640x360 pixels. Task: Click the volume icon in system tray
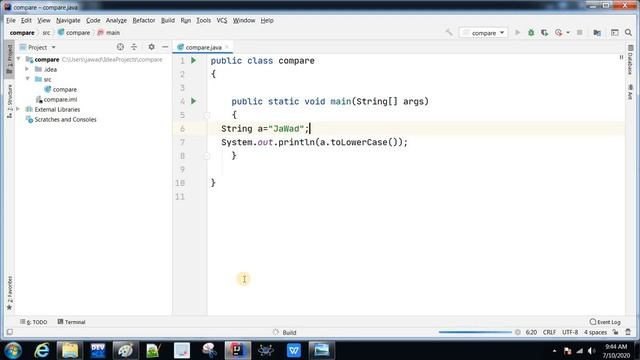591,351
